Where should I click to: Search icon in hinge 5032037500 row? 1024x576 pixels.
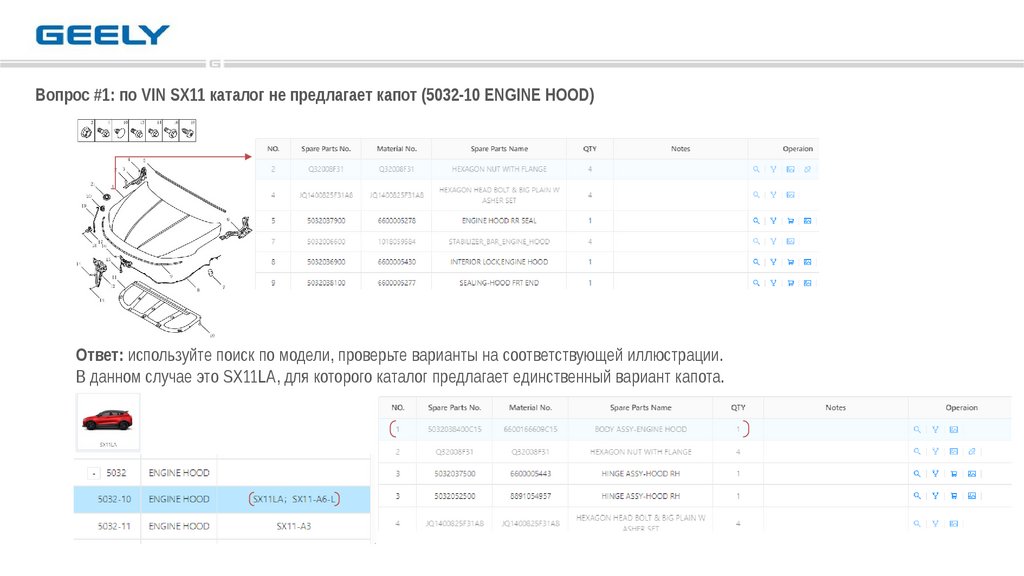tap(917, 473)
